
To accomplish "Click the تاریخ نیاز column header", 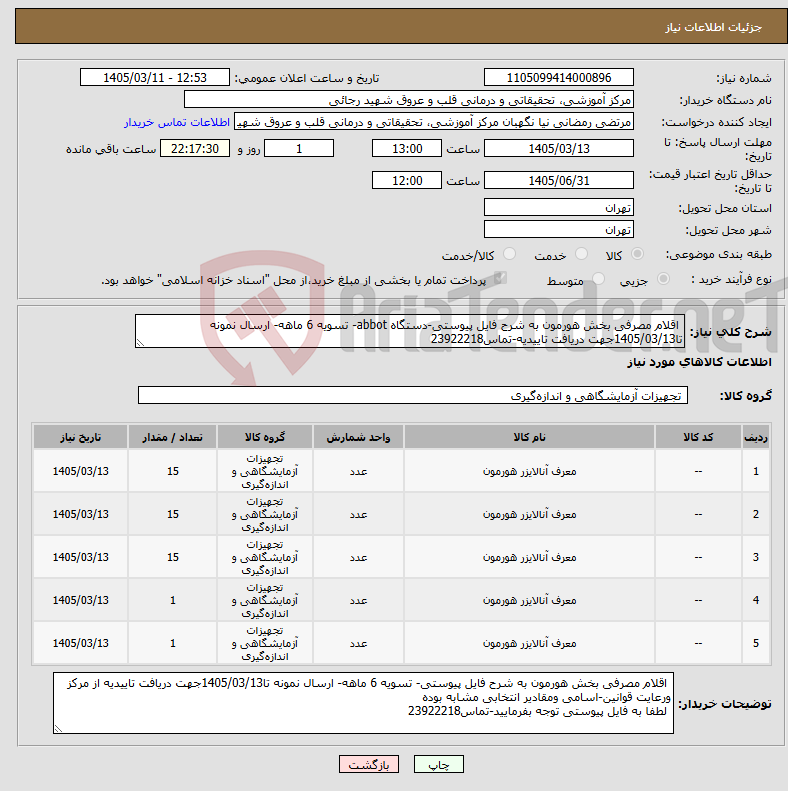I will [80, 437].
